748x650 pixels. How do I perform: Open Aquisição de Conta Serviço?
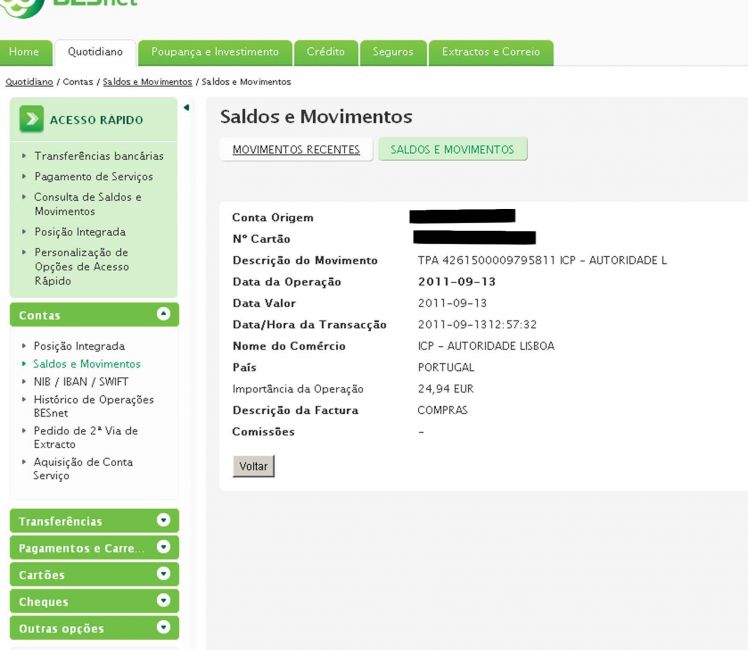click(x=83, y=469)
